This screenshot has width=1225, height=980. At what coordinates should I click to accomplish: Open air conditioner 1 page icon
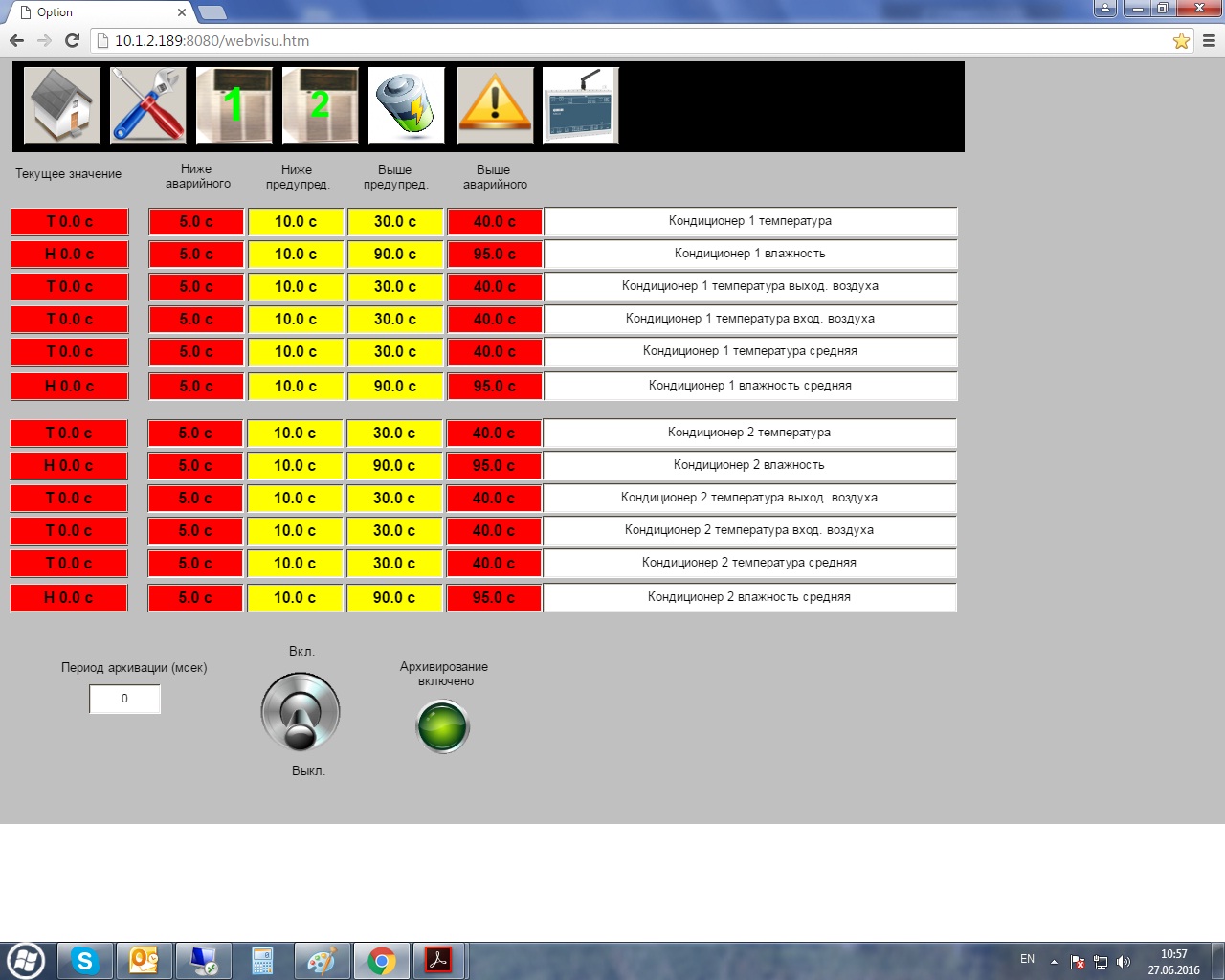click(x=234, y=105)
